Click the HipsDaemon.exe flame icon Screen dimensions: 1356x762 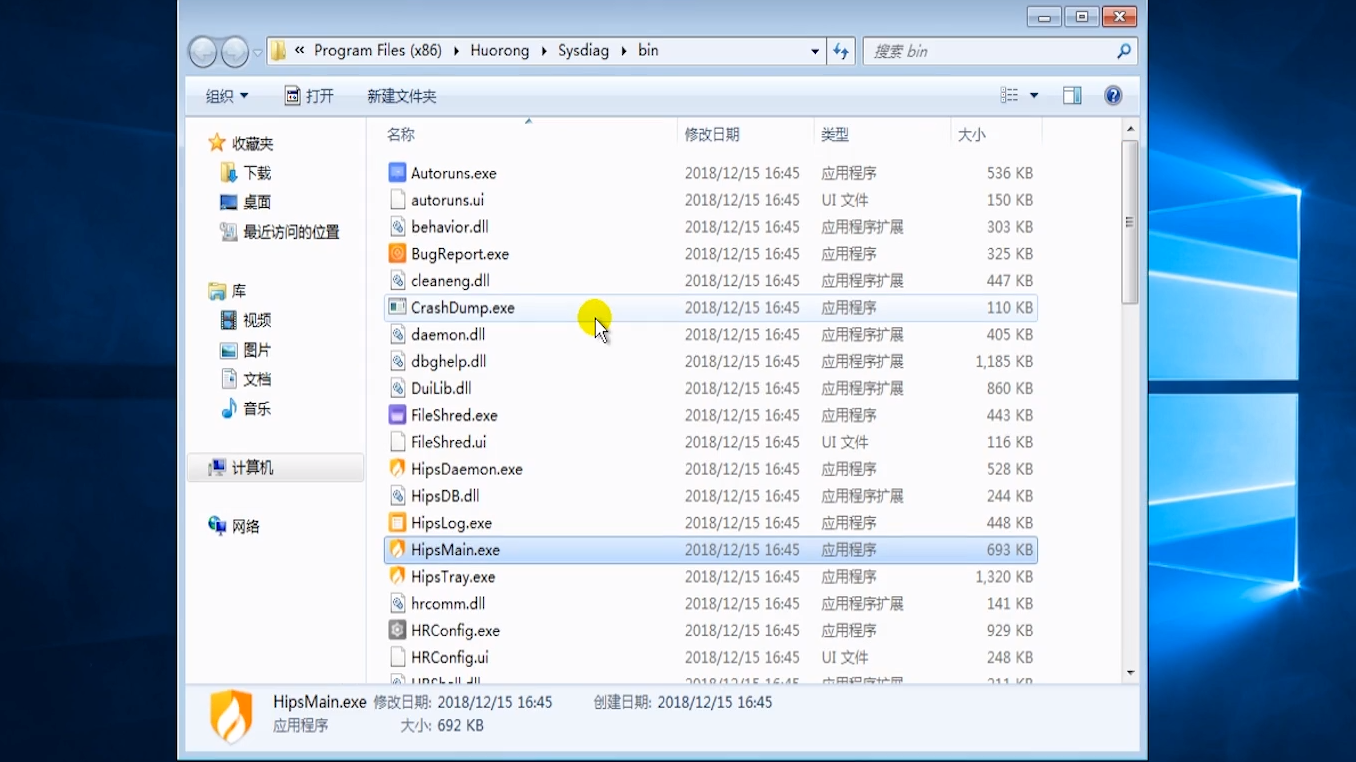[x=397, y=469]
